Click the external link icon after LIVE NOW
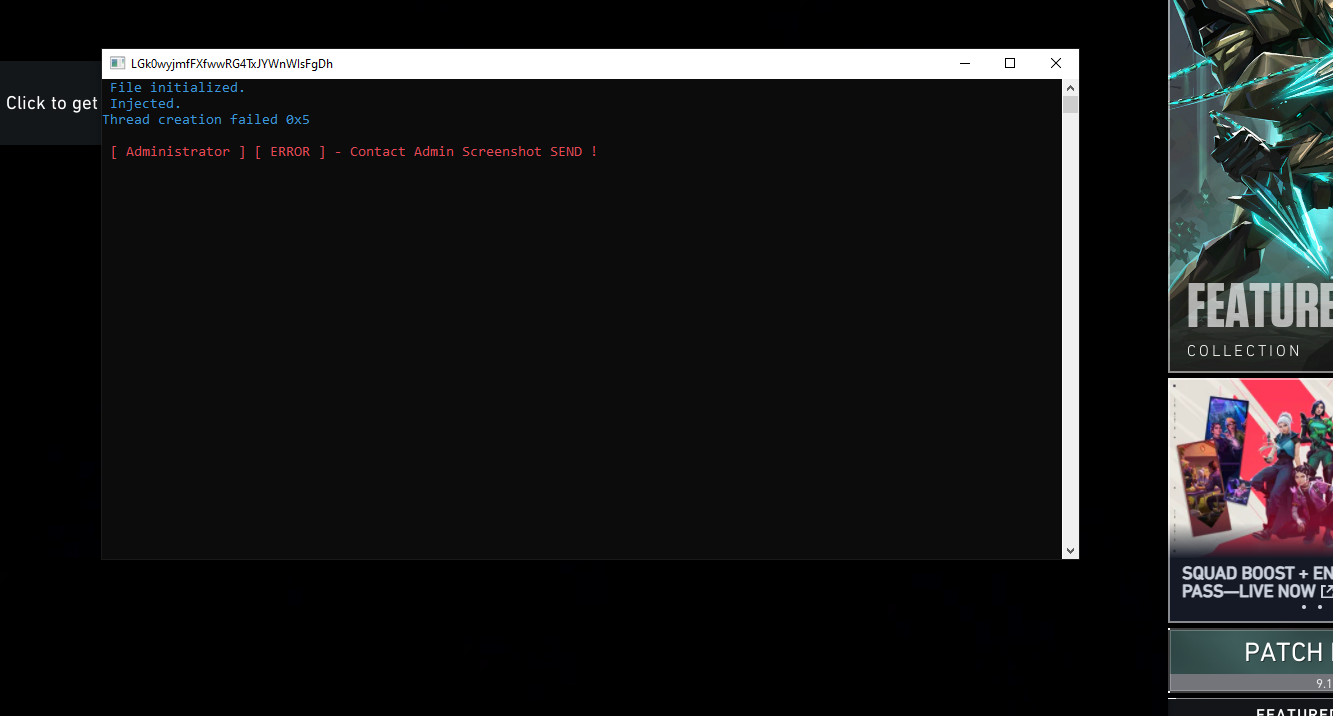This screenshot has width=1333, height=716. 1326,591
